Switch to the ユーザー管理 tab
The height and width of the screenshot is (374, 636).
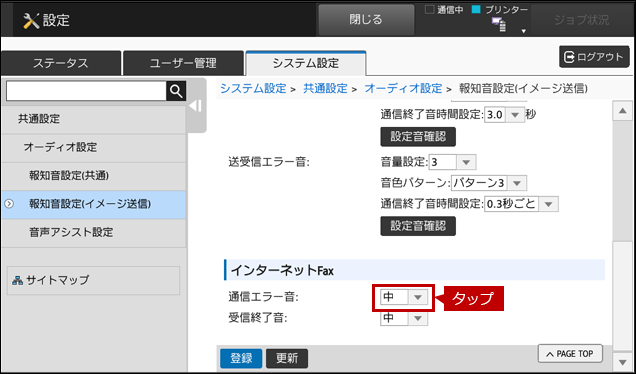(183, 63)
